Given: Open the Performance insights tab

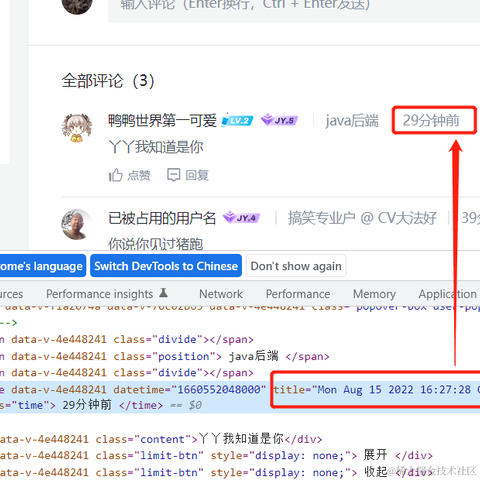Looking at the screenshot, I should click(x=107, y=294).
